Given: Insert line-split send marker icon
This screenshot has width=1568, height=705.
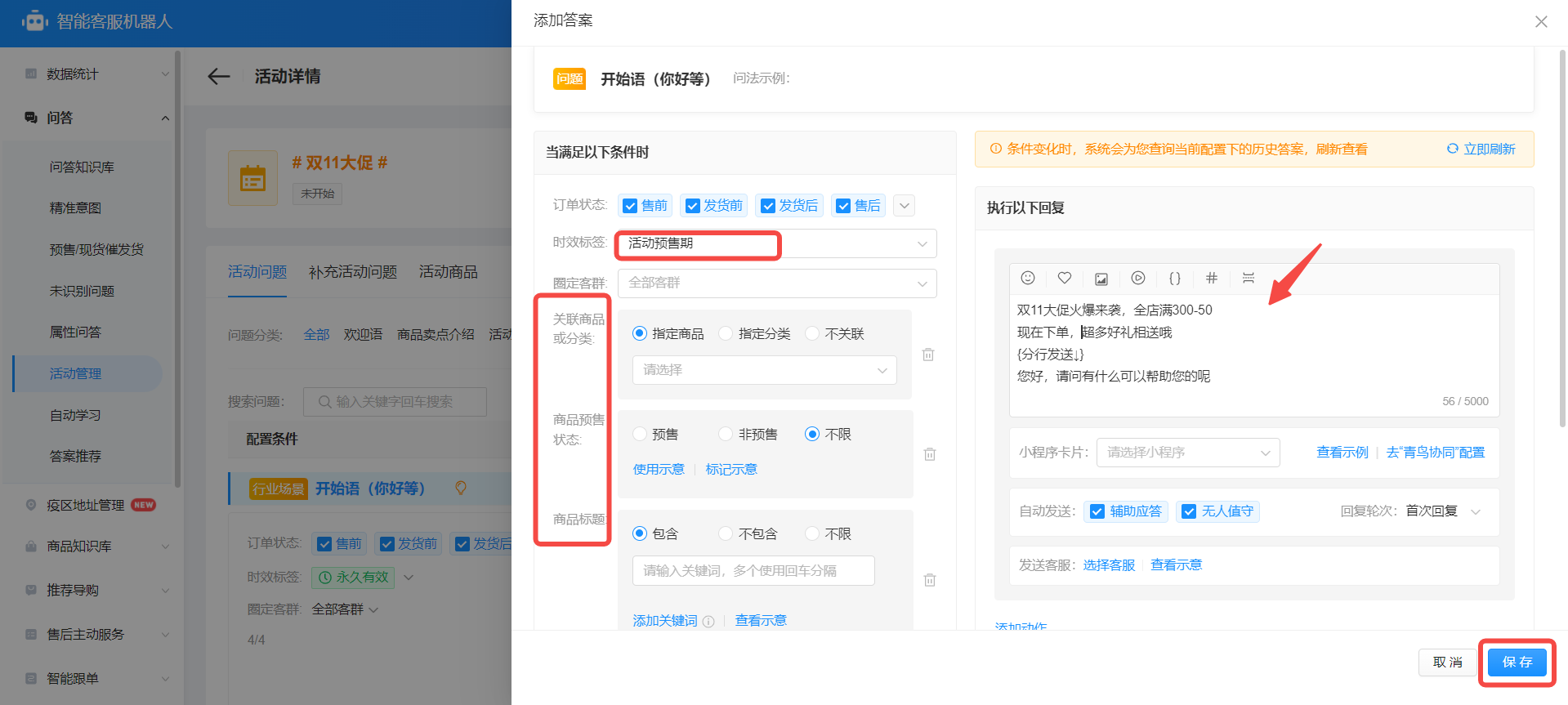Looking at the screenshot, I should pyautogui.click(x=1249, y=278).
